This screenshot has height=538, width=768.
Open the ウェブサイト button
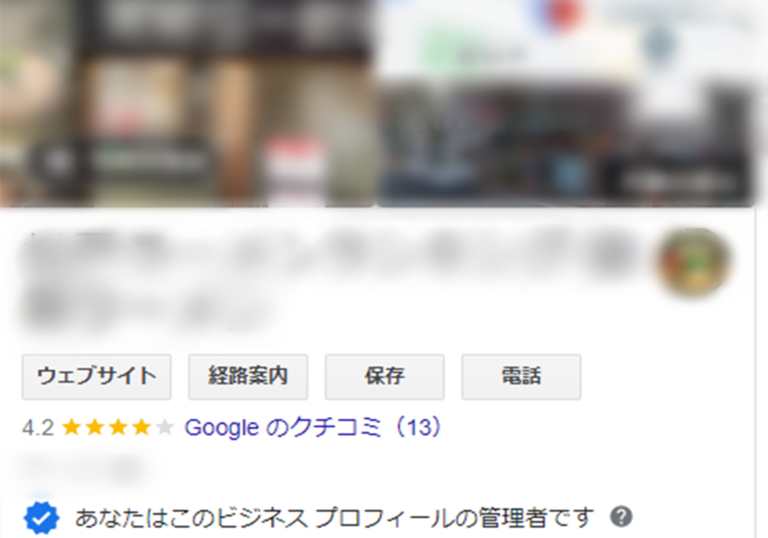pos(96,377)
